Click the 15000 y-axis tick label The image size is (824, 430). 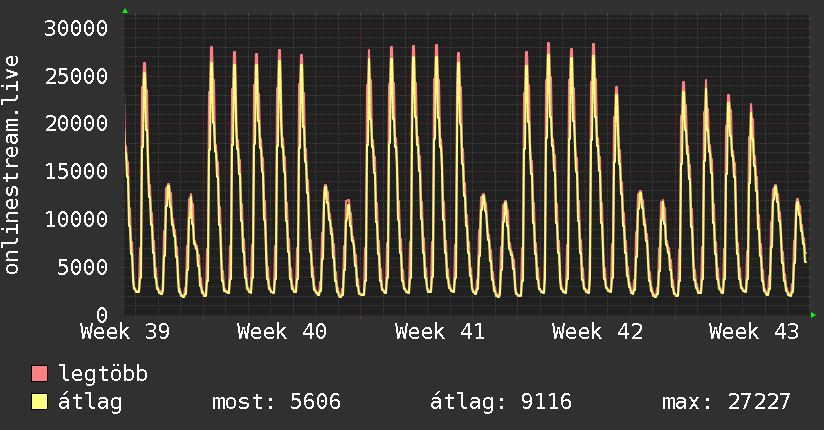coord(76,171)
